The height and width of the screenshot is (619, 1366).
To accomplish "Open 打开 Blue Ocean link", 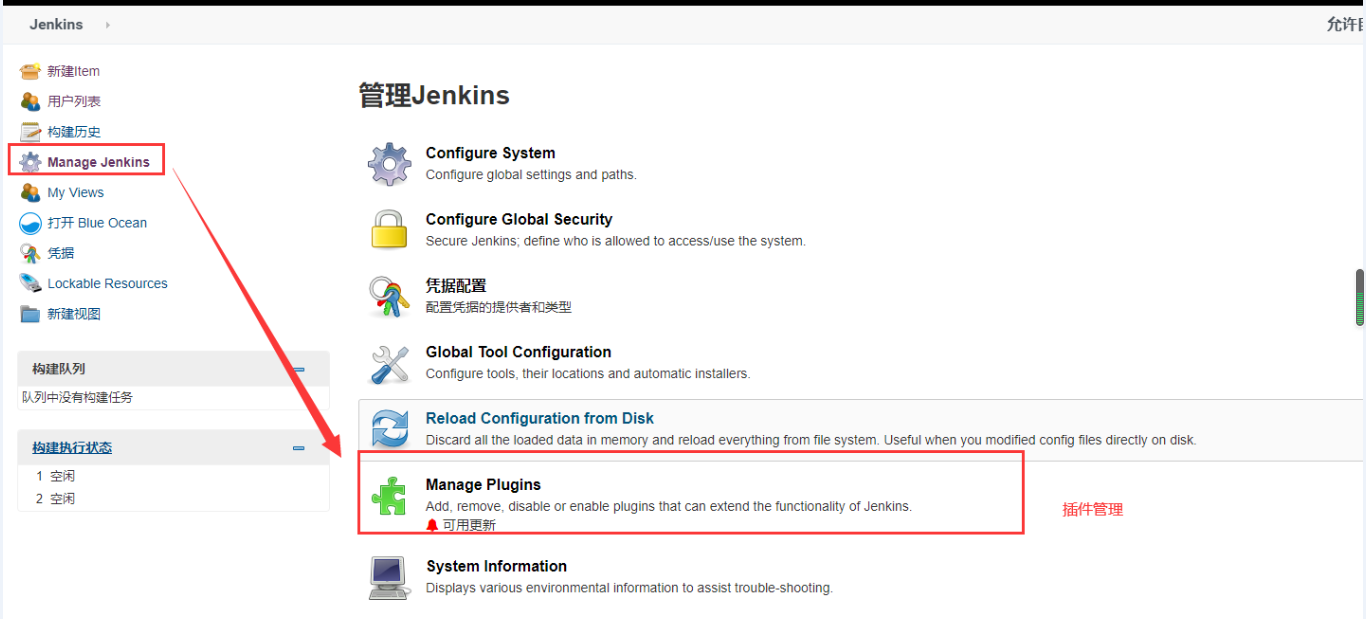I will (x=97, y=223).
